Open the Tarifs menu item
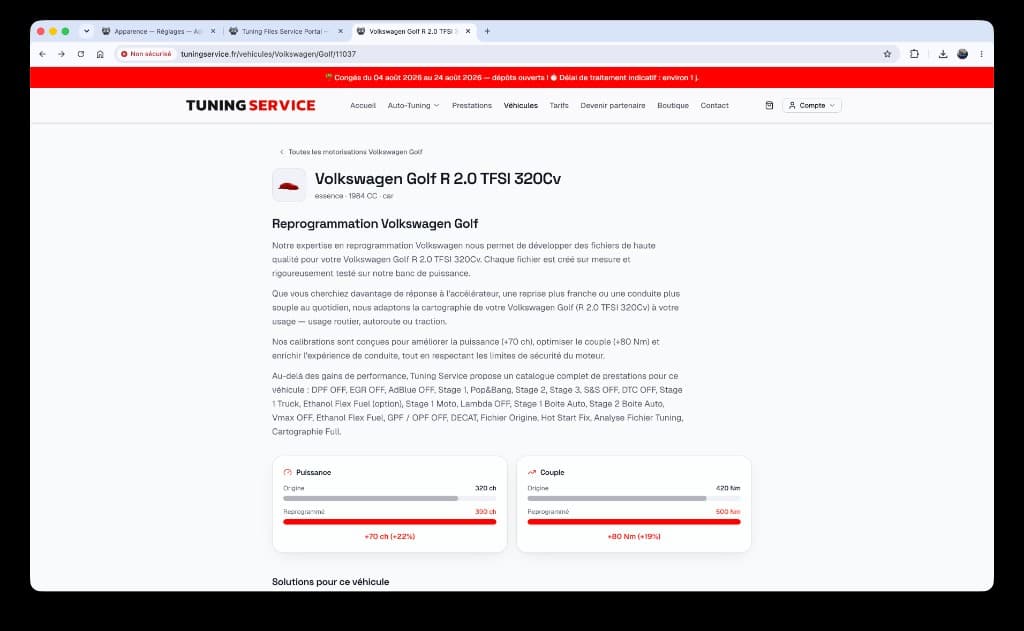Viewport: 1024px width, 631px height. click(559, 105)
